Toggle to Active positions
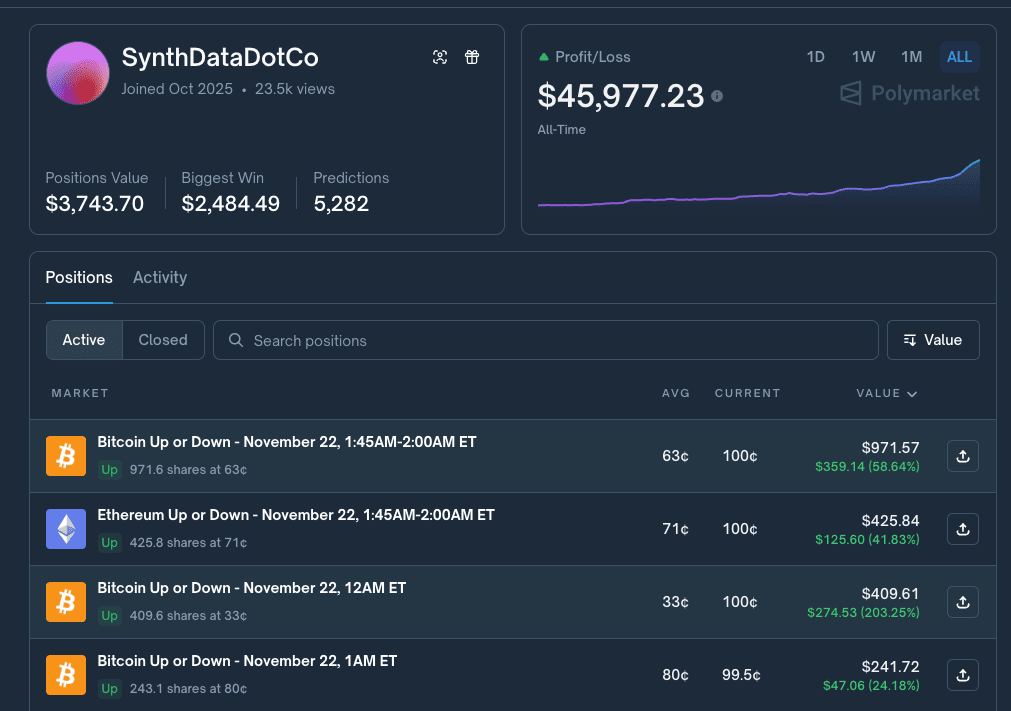Screen dimensions: 1011x711 pyautogui.click(x=84, y=340)
